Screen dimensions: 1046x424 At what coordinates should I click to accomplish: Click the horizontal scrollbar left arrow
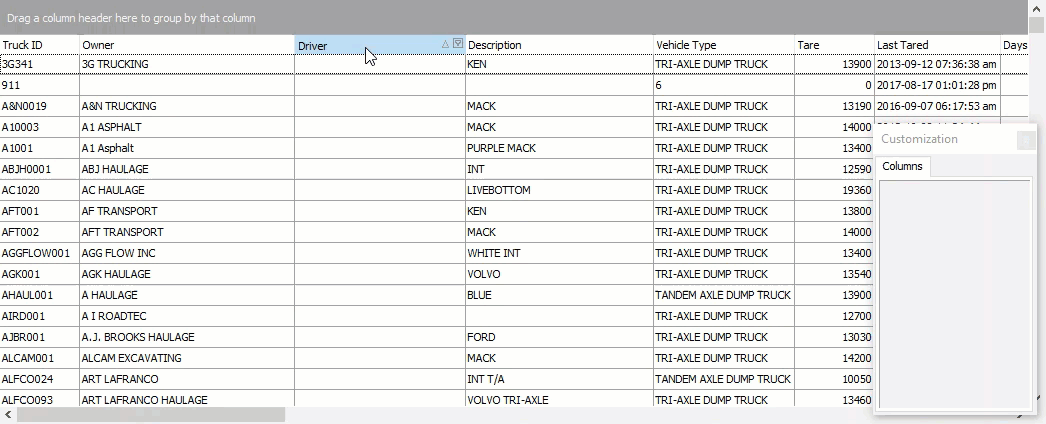8,414
